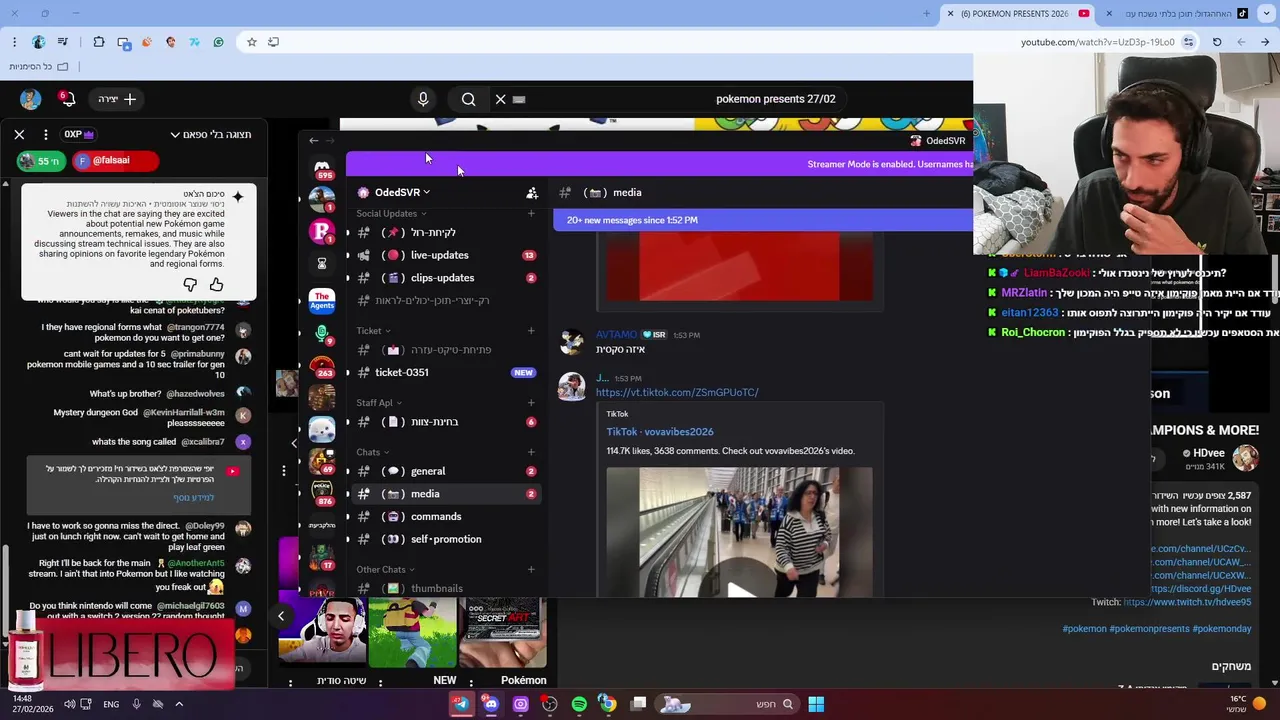Click the green 55 member chip in chat
This screenshot has height=720, width=1280.
pos(41,160)
